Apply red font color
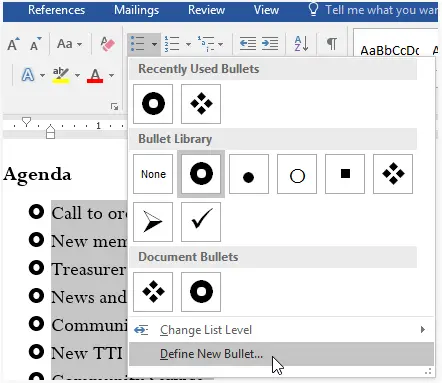 tap(95, 75)
